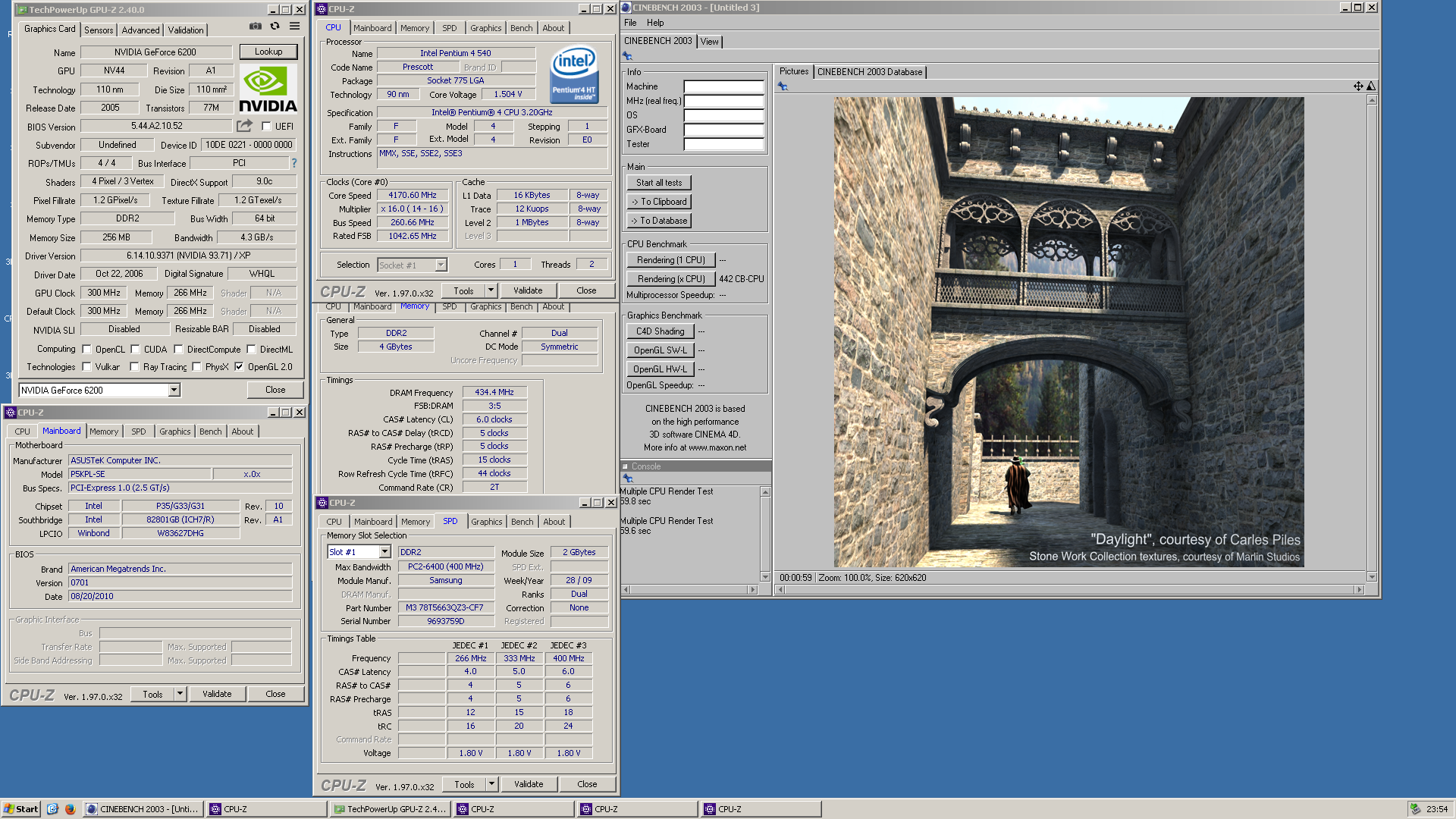Click the triangle zoom icon in Pictures panel
This screenshot has width=1456, height=819.
point(1371,86)
